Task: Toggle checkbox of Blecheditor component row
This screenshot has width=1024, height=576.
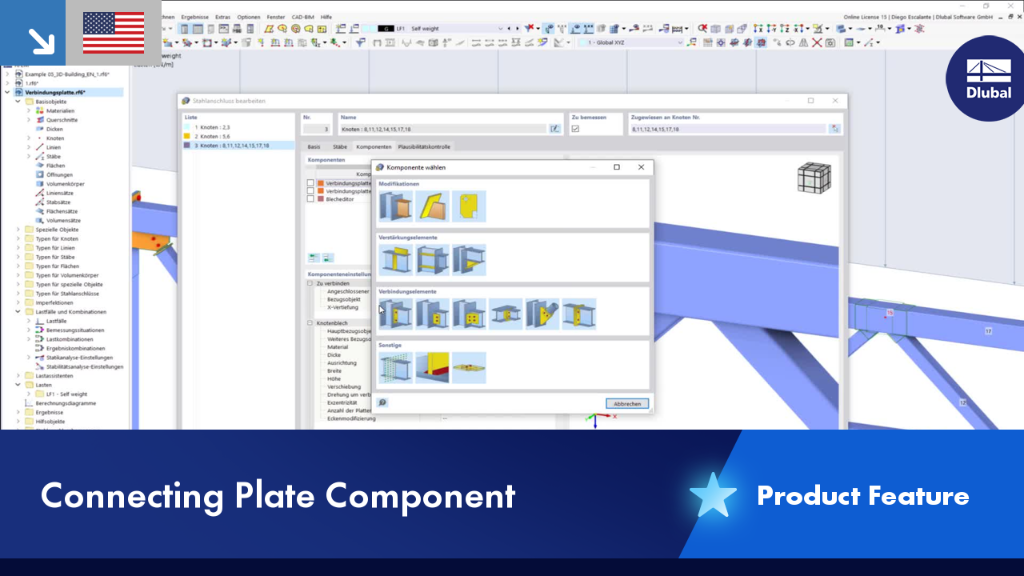Action: [x=310, y=199]
